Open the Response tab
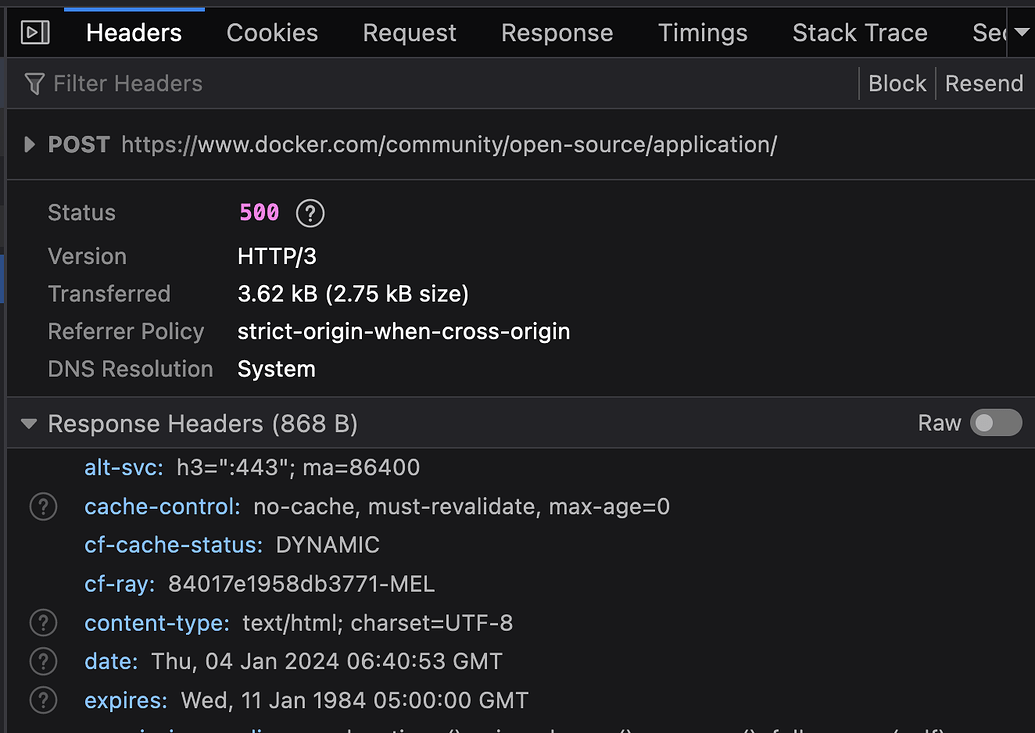1035x733 pixels. click(x=557, y=33)
